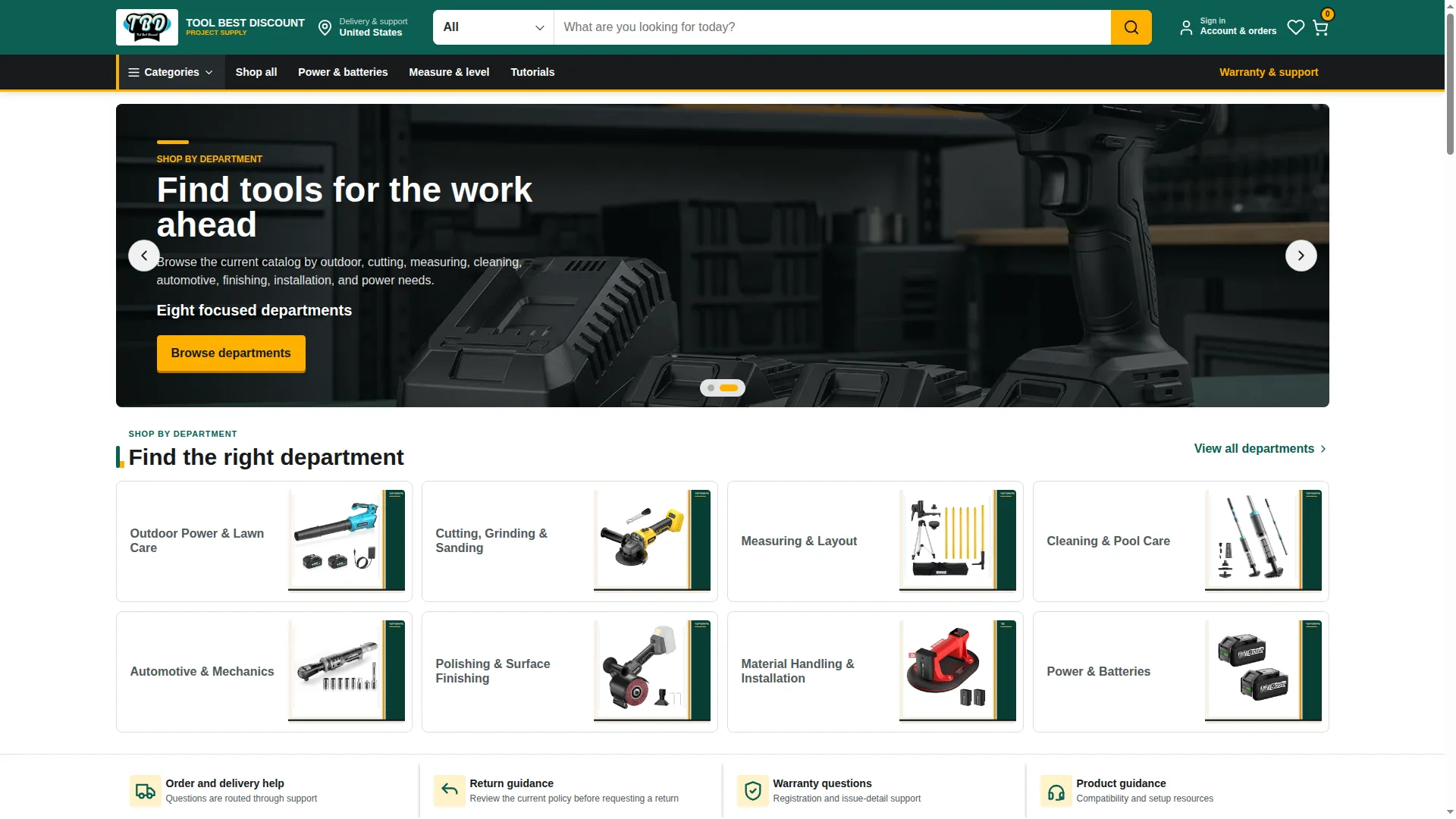Select the active orange carousel indicator
The height and width of the screenshot is (819, 1456).
tap(729, 388)
